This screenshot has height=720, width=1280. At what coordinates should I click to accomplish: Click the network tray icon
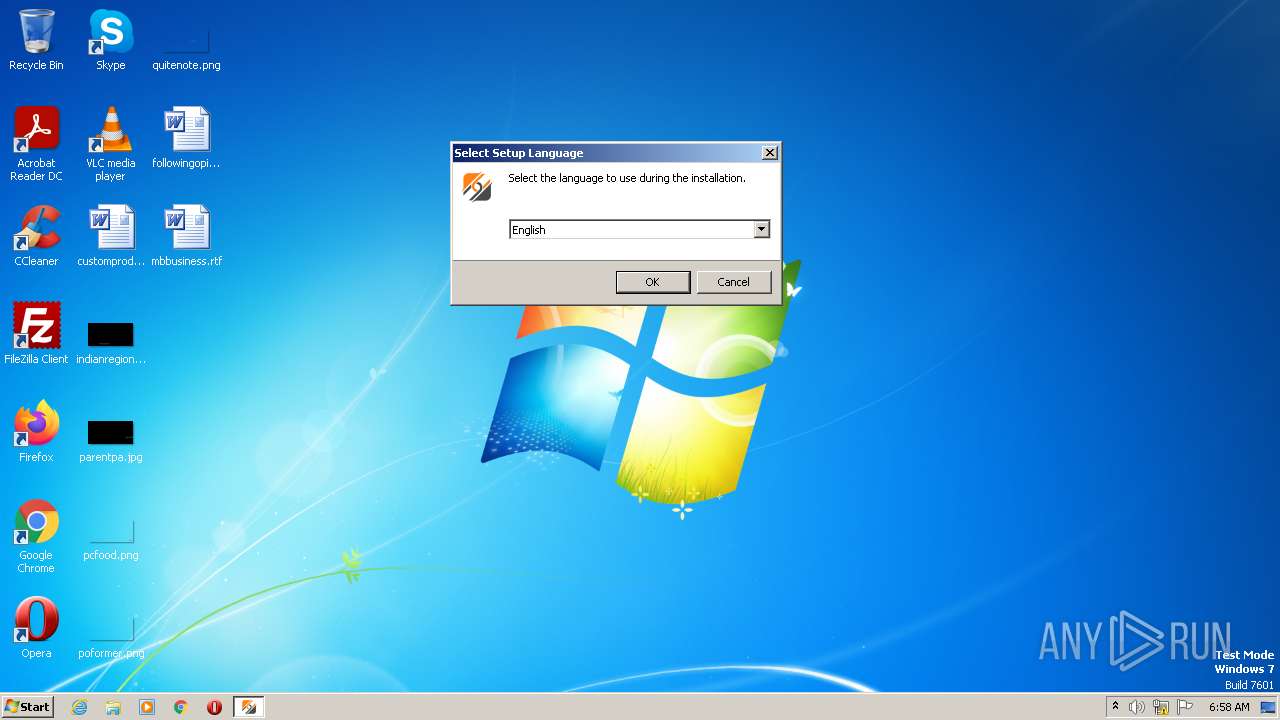pyautogui.click(x=1161, y=707)
